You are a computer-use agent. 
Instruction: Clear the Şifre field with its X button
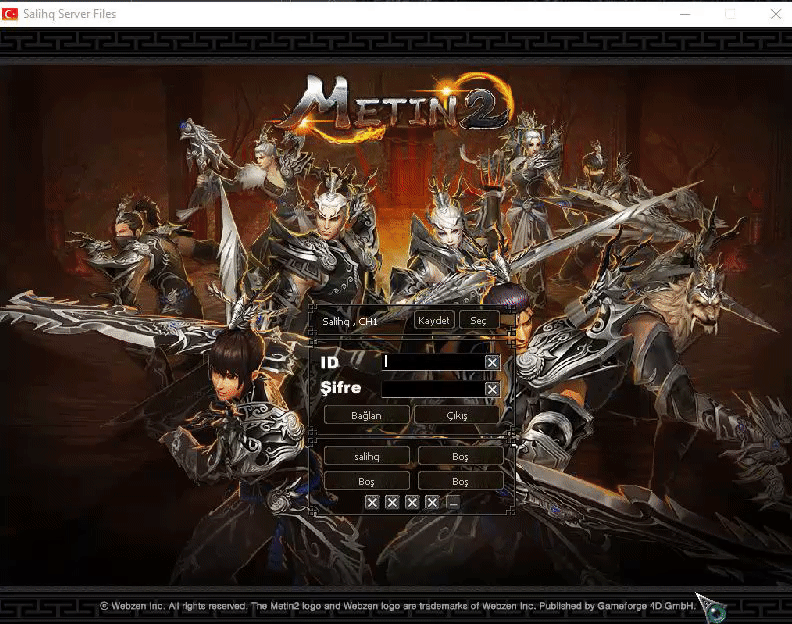492,389
